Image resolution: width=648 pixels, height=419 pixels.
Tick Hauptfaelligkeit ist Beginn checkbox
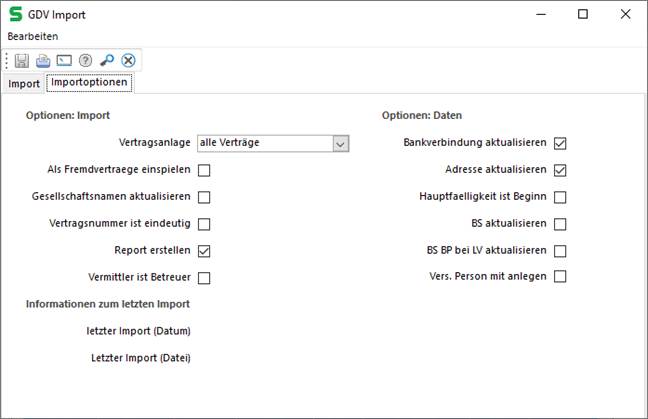click(560, 197)
